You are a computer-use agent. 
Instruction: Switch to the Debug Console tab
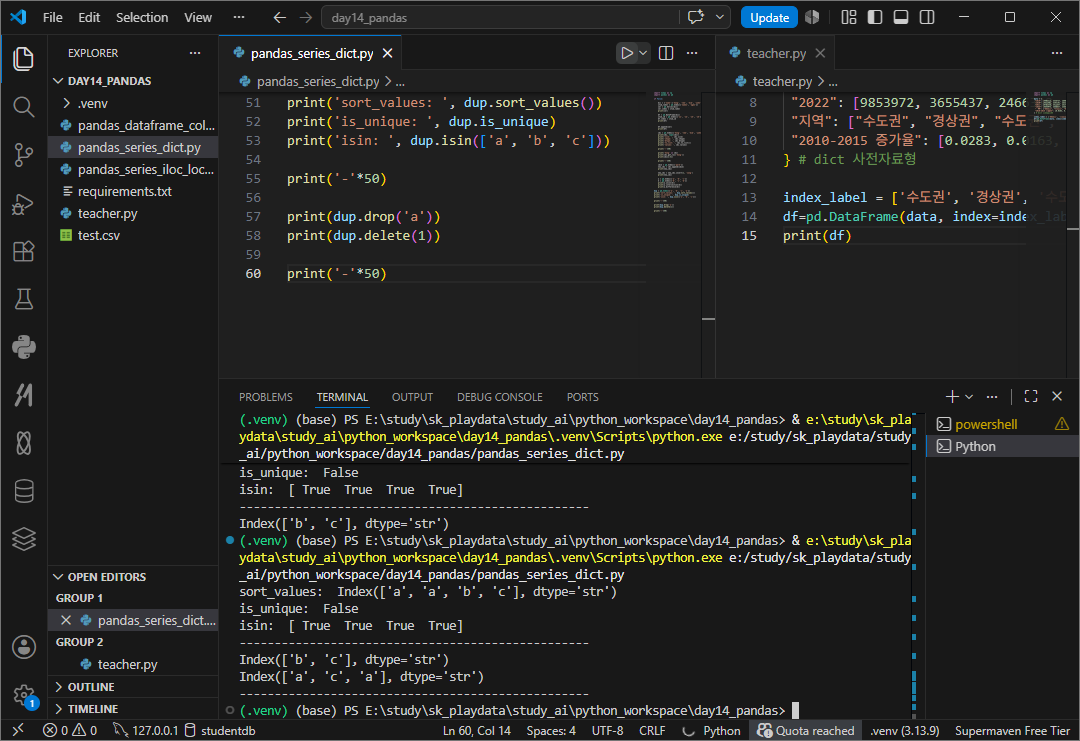pyautogui.click(x=499, y=397)
